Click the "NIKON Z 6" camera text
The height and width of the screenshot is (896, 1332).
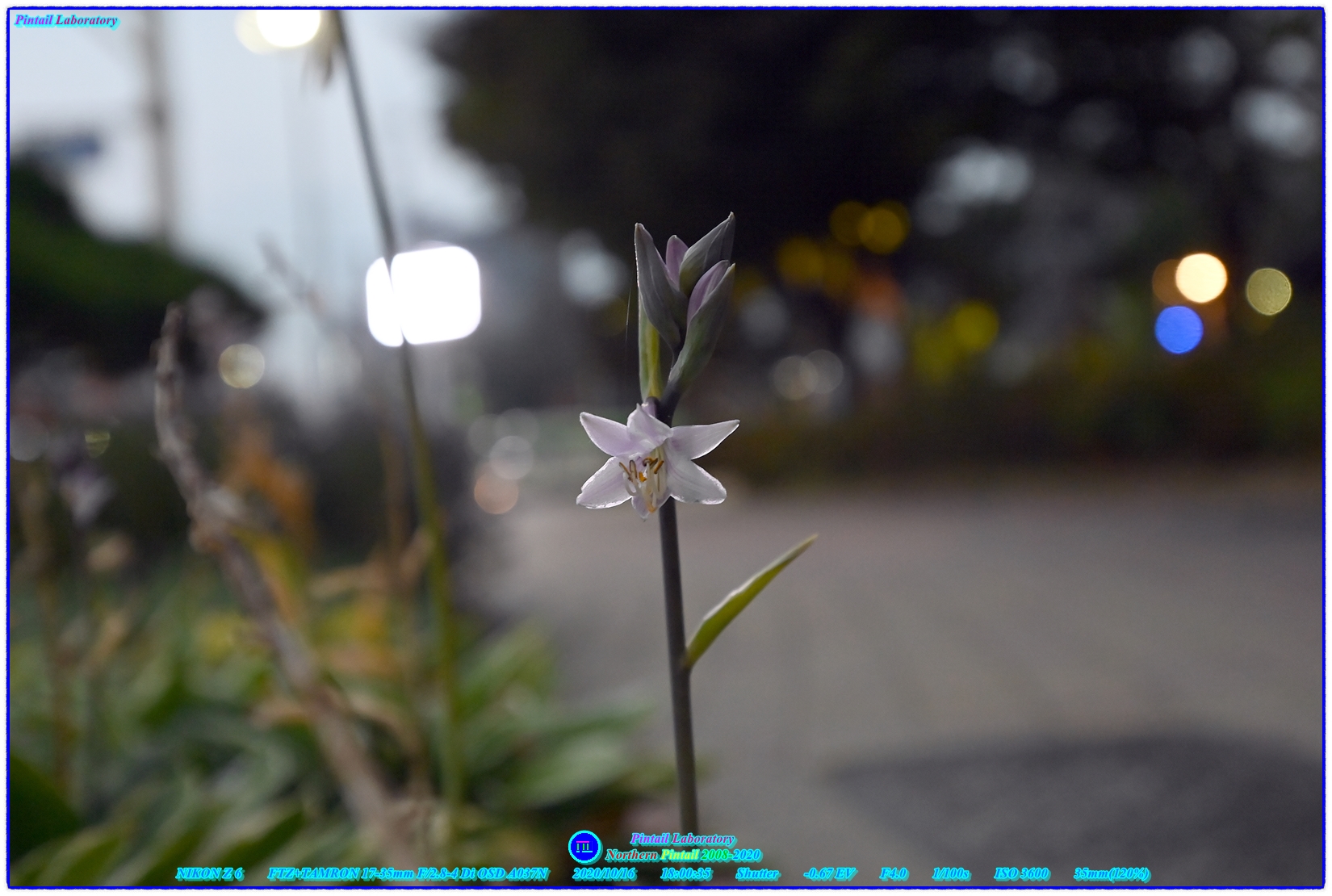(x=209, y=873)
